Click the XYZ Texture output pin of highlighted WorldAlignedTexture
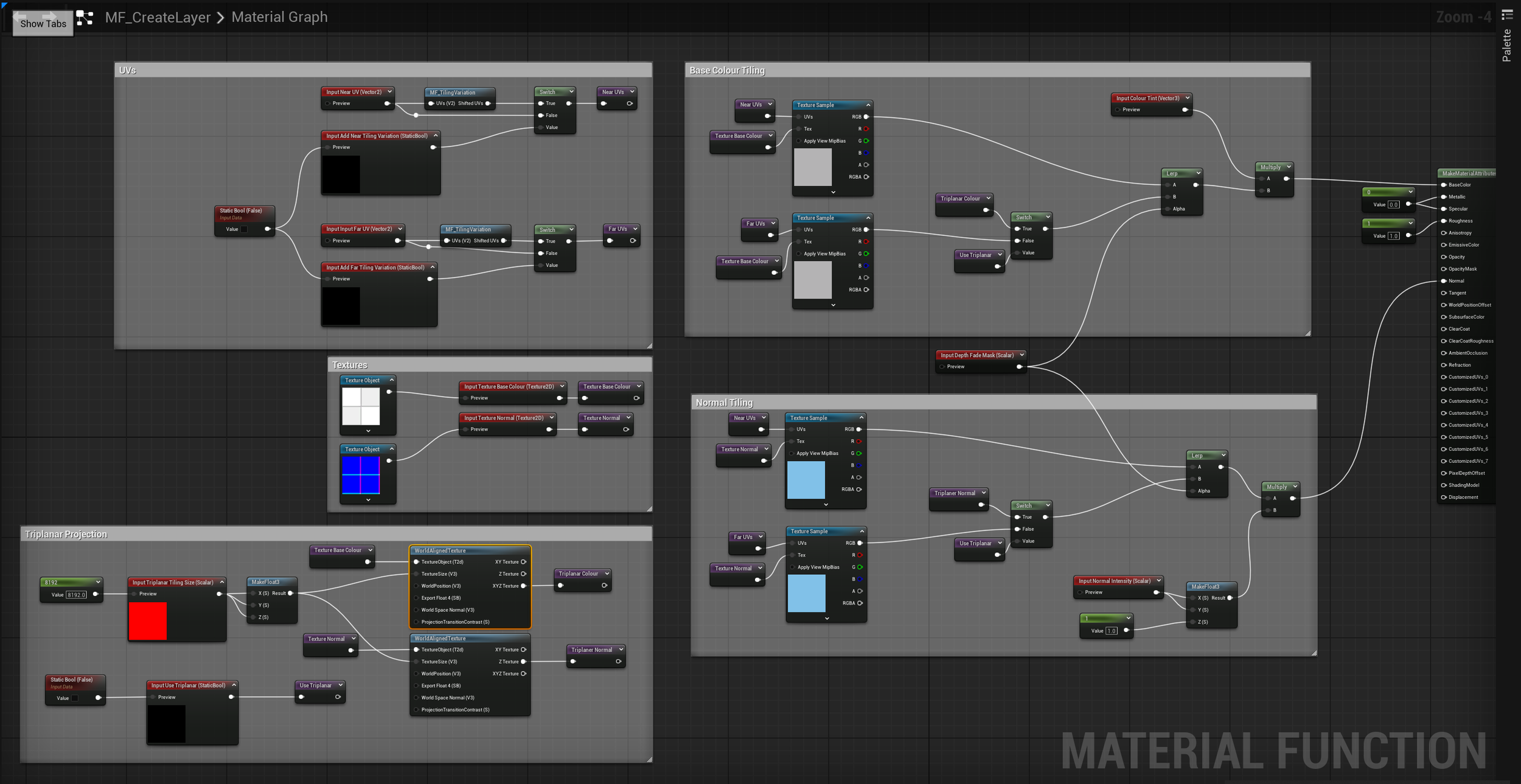 pyautogui.click(x=523, y=586)
